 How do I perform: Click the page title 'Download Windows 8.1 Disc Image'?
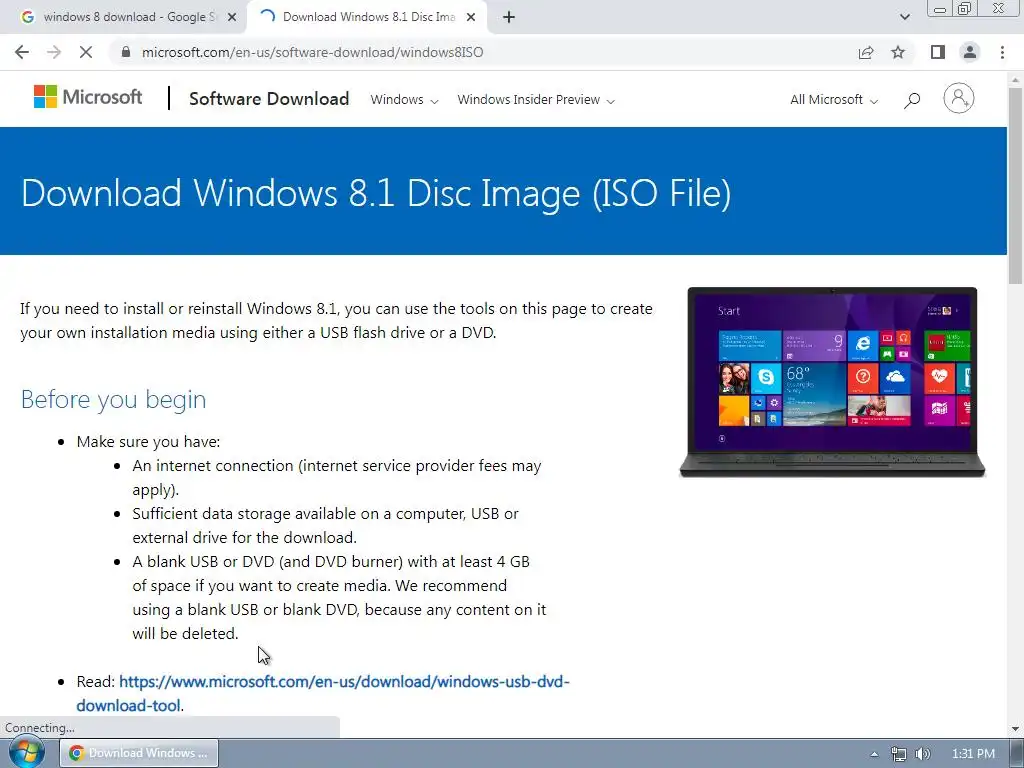[x=376, y=193]
